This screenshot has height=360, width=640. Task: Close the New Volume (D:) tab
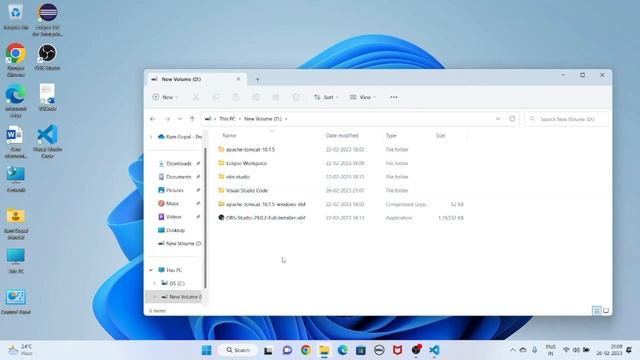coord(238,79)
